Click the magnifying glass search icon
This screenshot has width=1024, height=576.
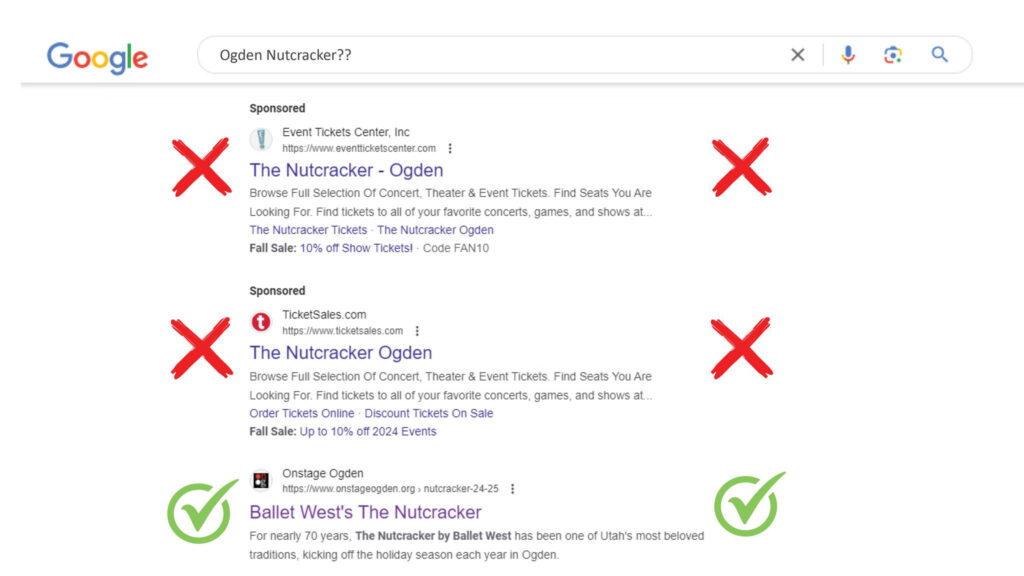pos(939,54)
